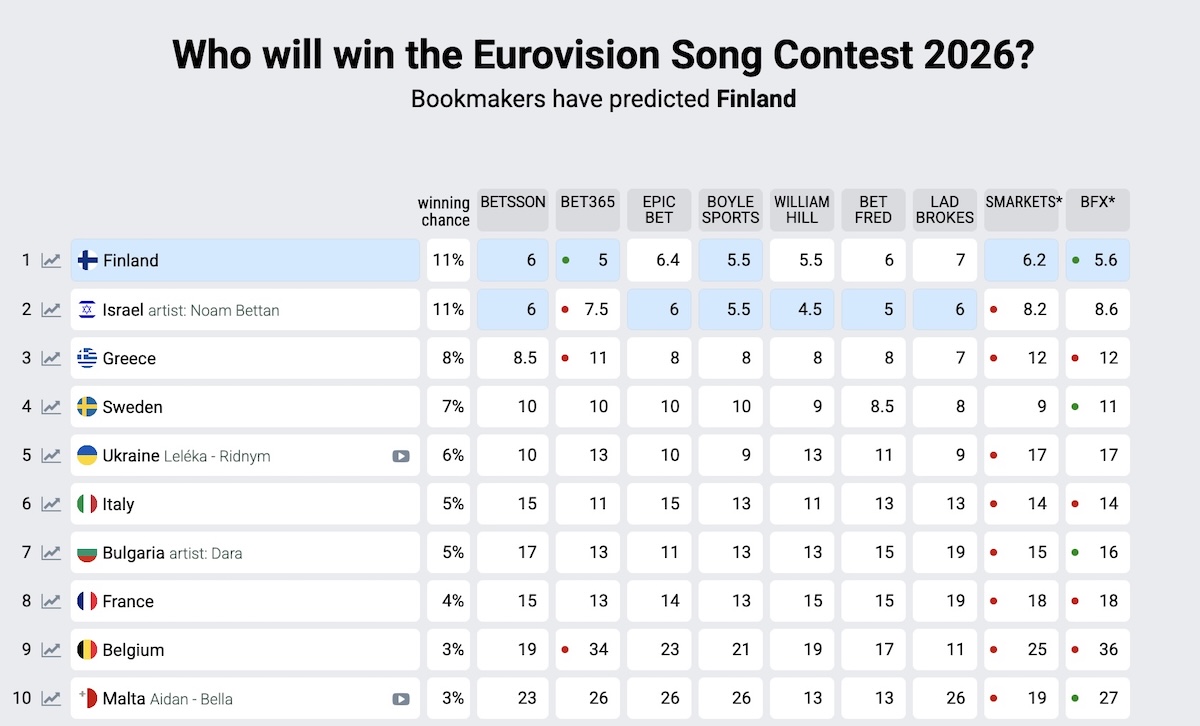Open the Finland country link
1200x726 pixels.
pos(131,261)
